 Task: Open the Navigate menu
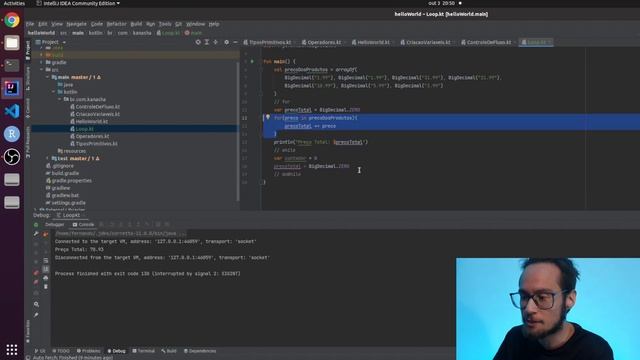[76, 24]
